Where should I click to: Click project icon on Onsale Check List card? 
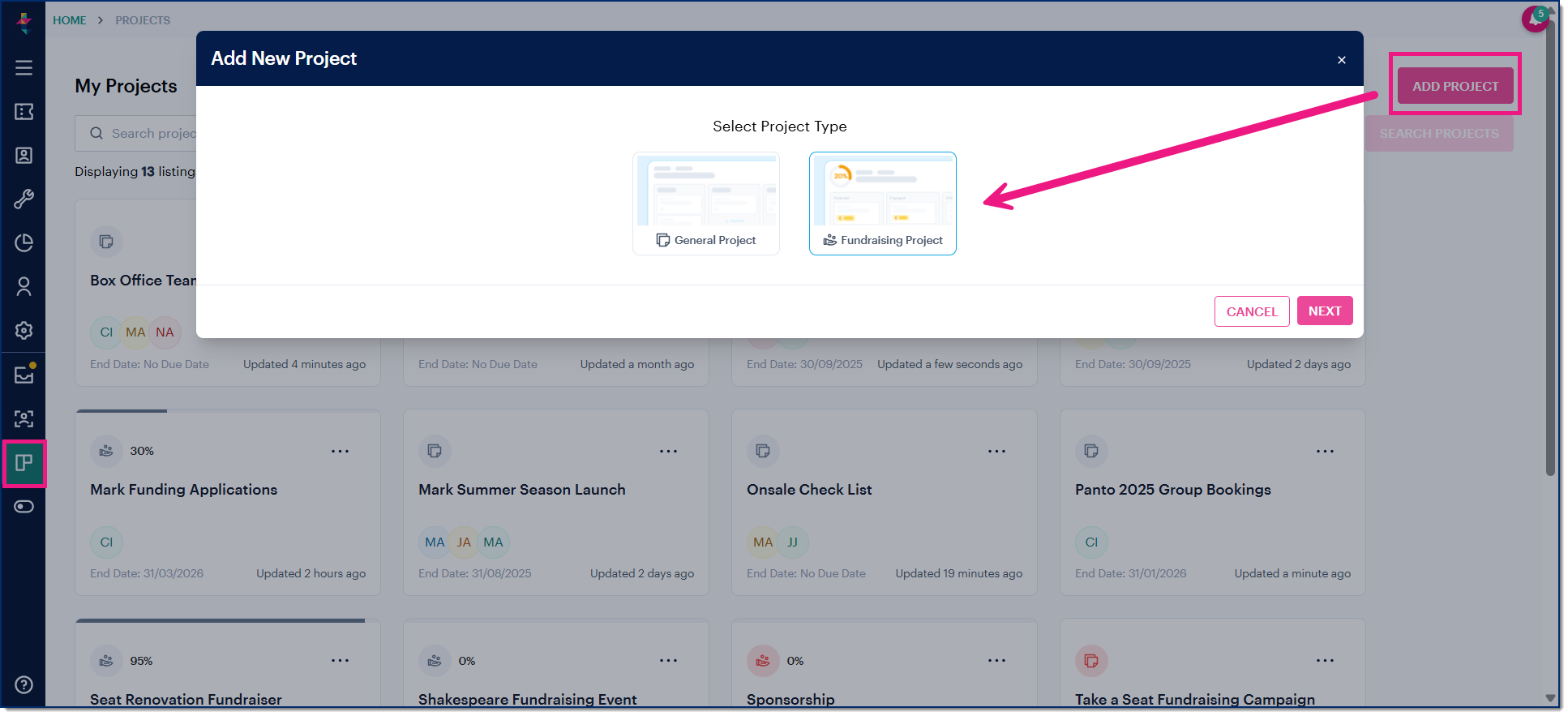click(x=763, y=451)
